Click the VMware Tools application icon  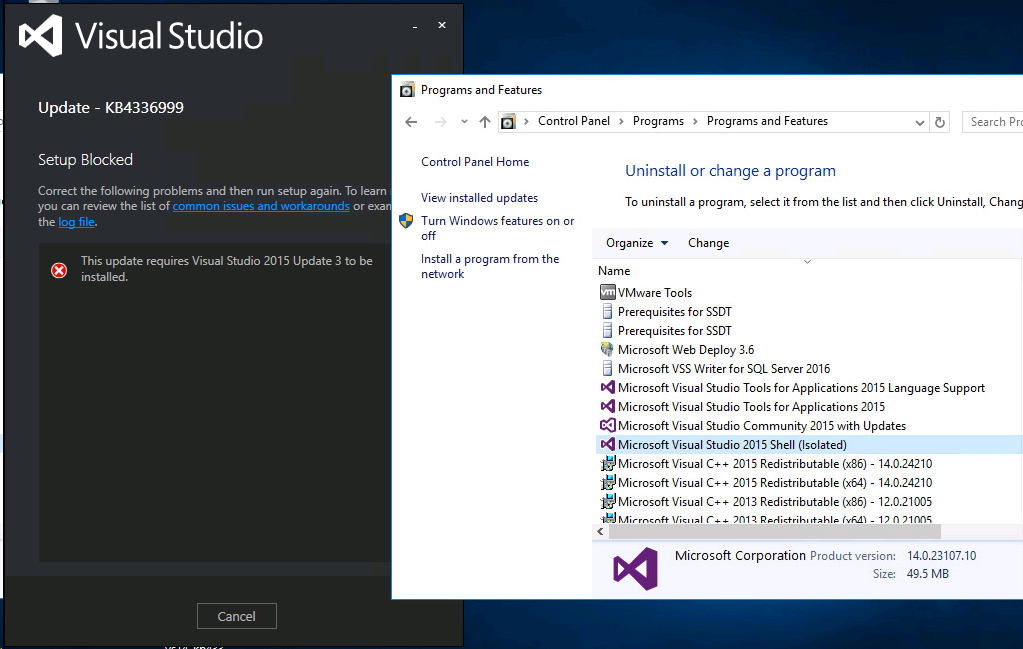click(608, 292)
